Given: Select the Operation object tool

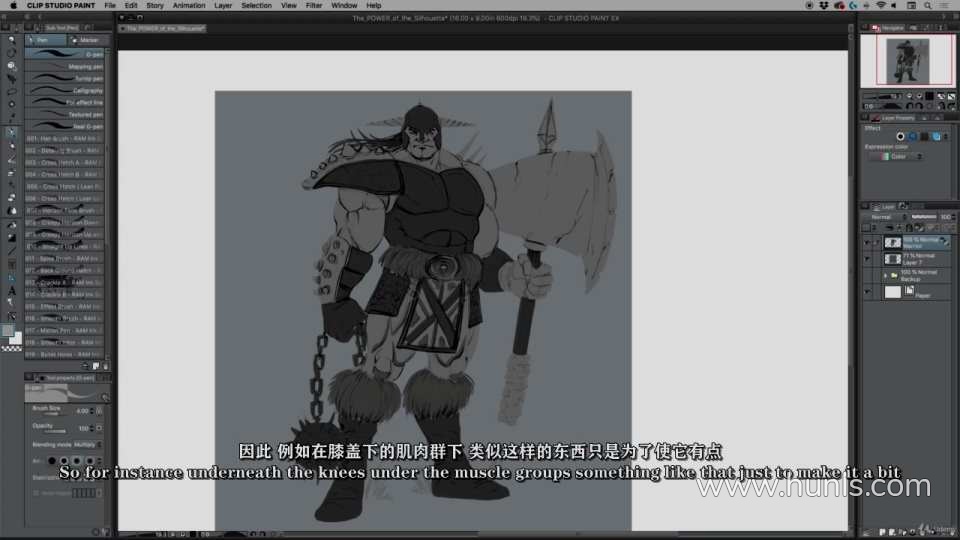Looking at the screenshot, I should tap(11, 66).
